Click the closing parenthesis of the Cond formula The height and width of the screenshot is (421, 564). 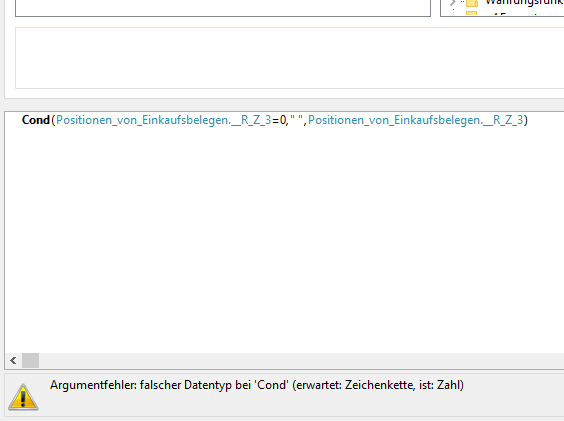click(x=526, y=120)
